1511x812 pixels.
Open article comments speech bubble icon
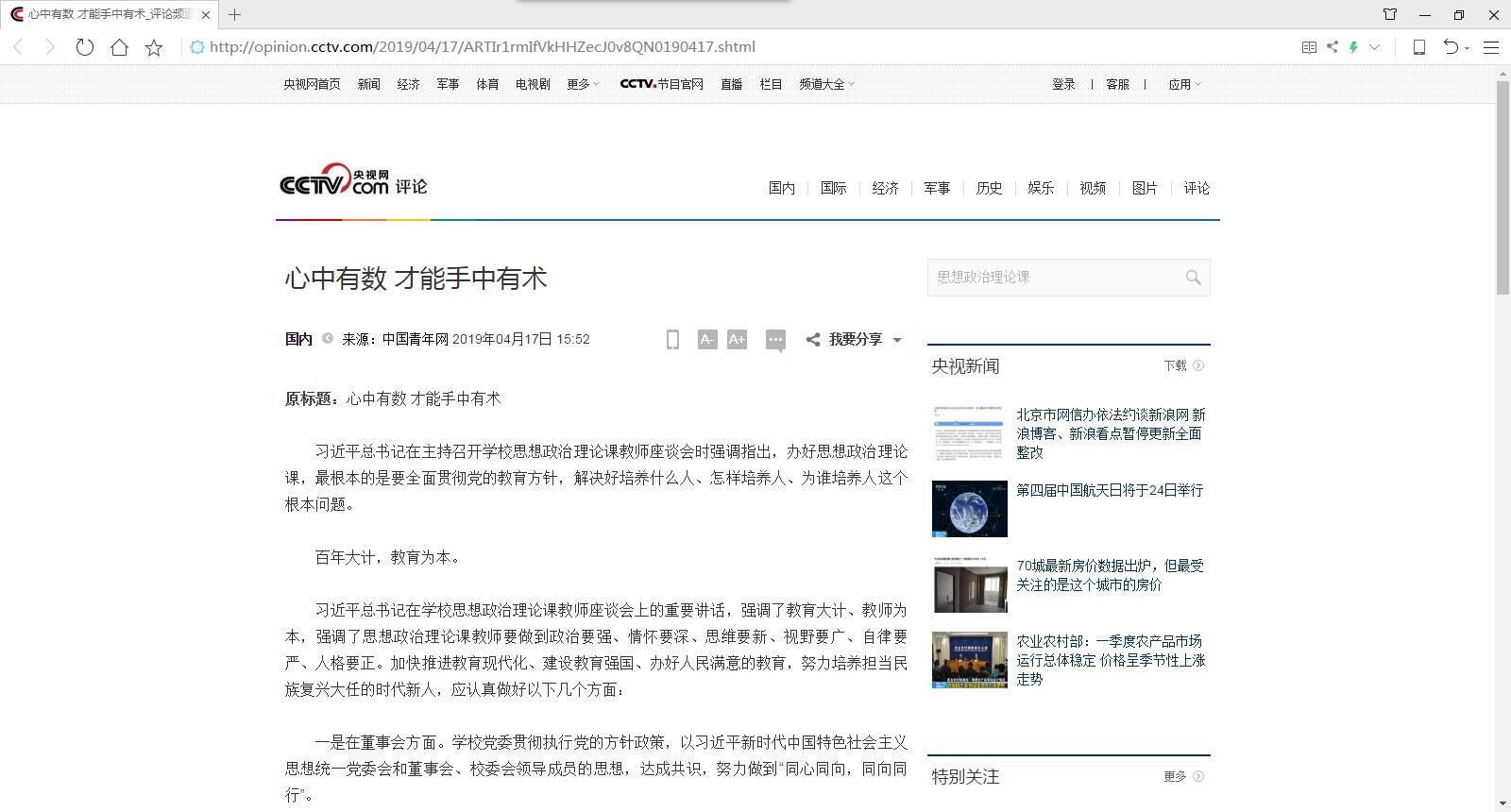coord(775,340)
